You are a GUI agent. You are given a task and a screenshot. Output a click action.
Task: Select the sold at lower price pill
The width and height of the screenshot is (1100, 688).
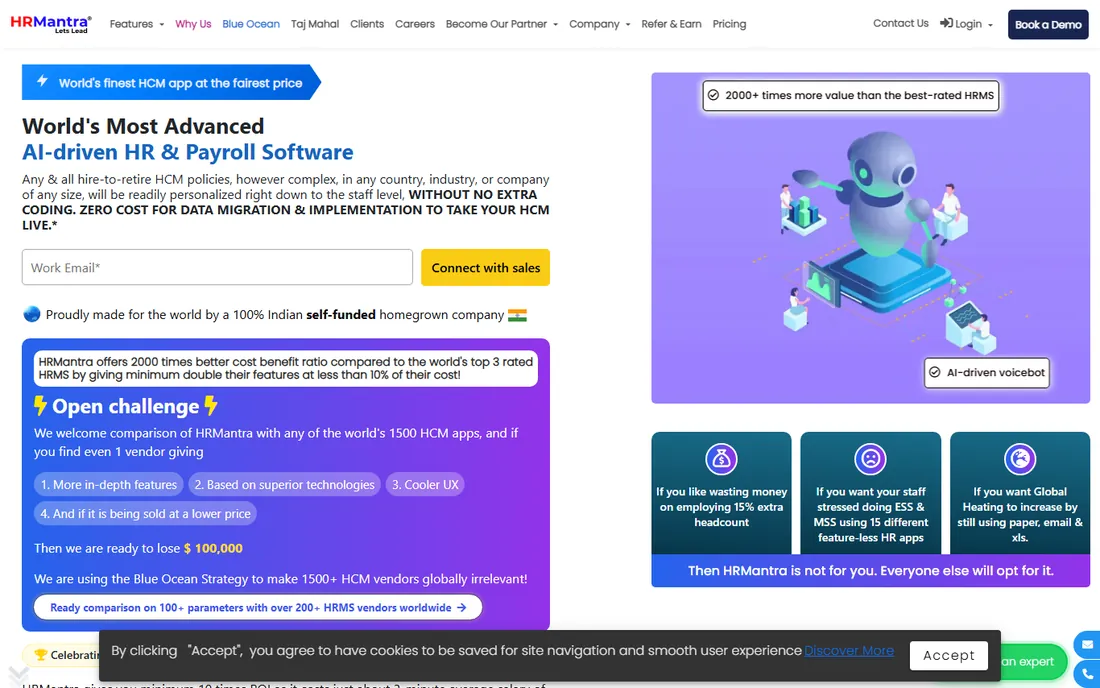[145, 513]
